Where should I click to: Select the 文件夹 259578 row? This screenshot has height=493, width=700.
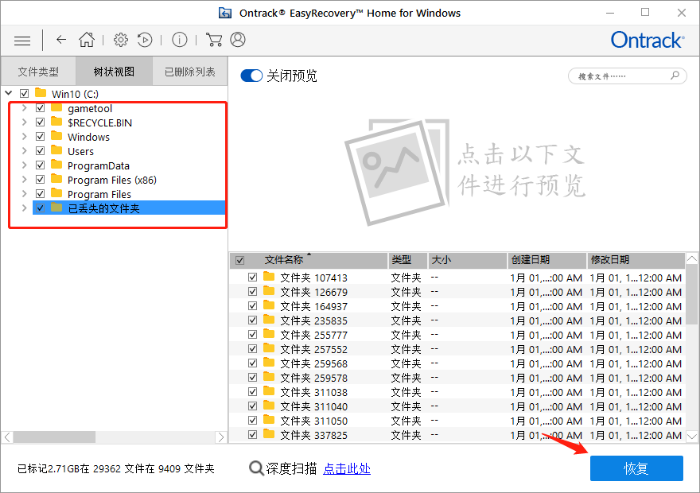pos(458,377)
